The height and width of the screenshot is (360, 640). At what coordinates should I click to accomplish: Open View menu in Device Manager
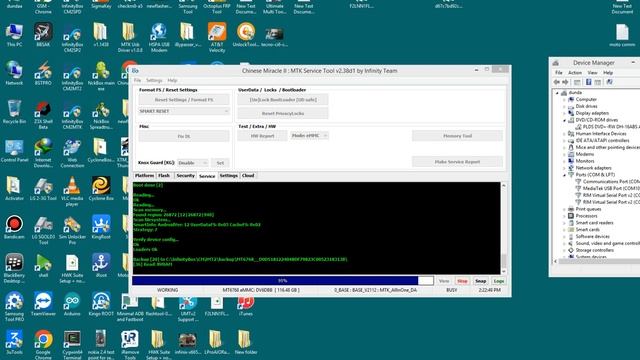pos(592,73)
